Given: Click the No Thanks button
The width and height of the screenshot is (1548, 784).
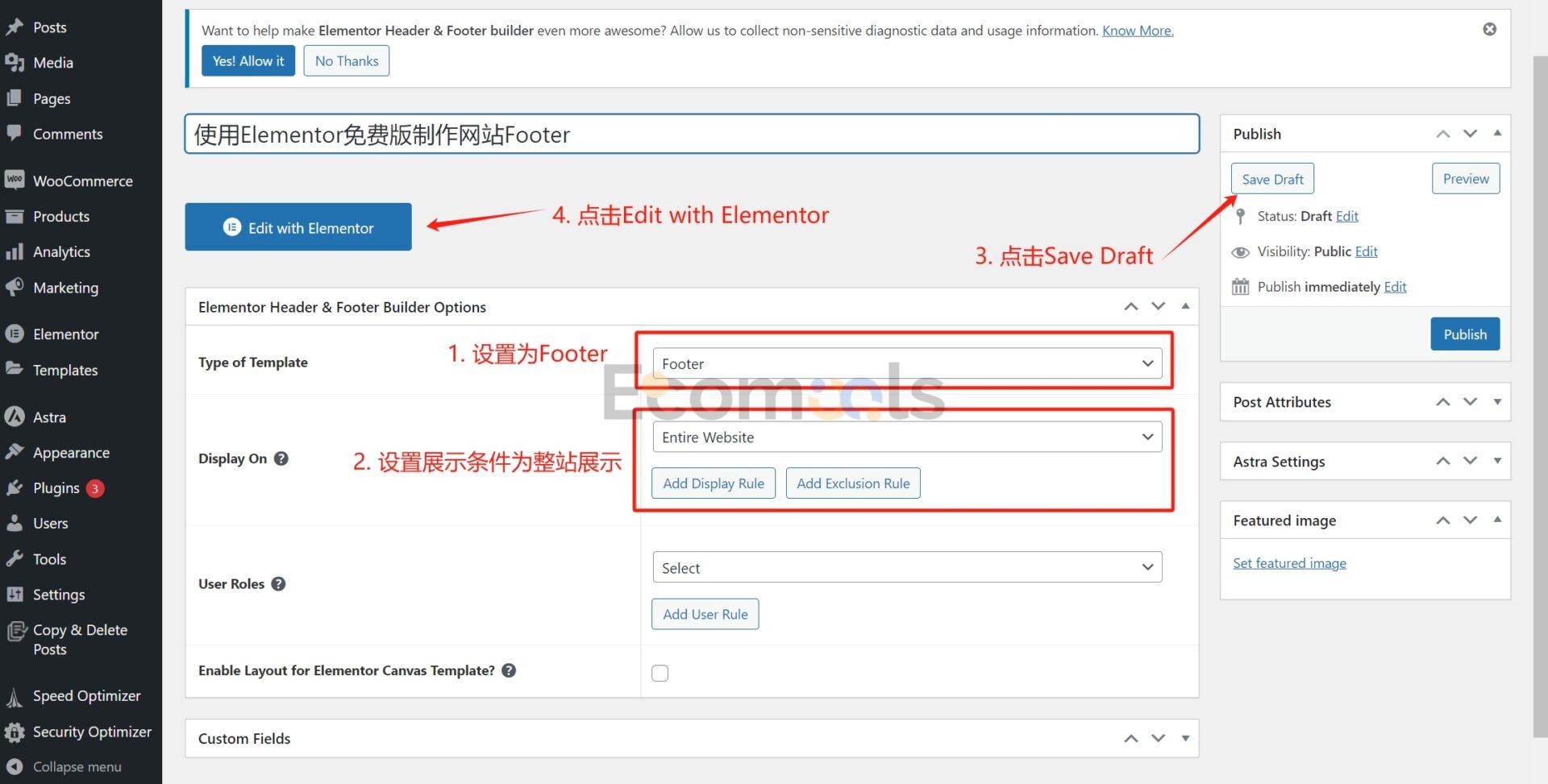Looking at the screenshot, I should pyautogui.click(x=347, y=60).
